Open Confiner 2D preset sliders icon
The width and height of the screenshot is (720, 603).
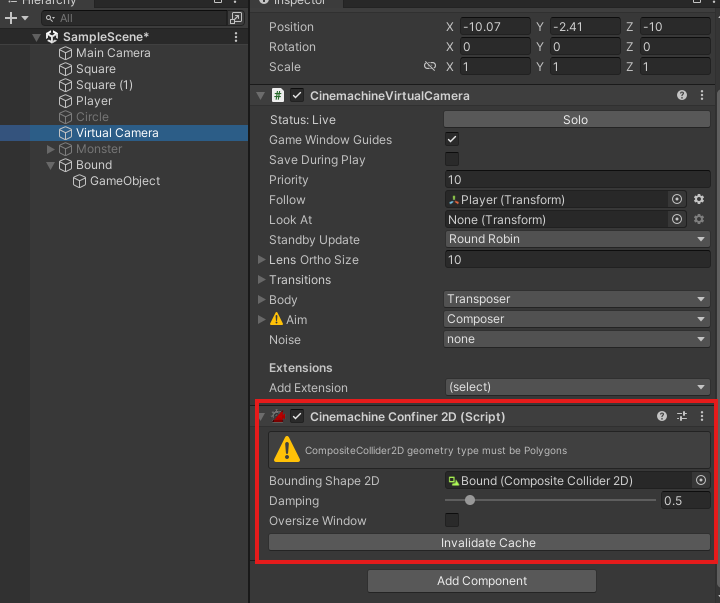pyautogui.click(x=682, y=416)
